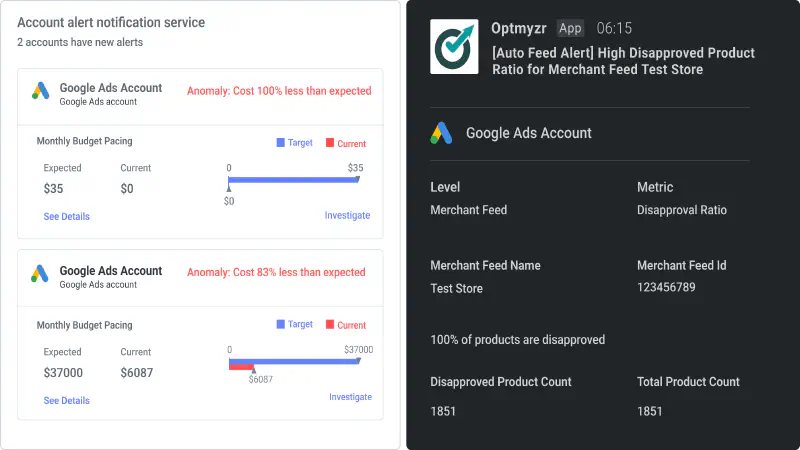Investigate the 83% cost anomaly
Viewport: 800px width, 450px height.
351,397
